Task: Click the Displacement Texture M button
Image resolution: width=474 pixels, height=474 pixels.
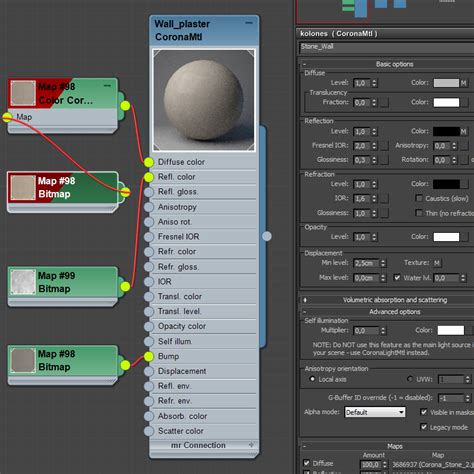Action: (437, 263)
